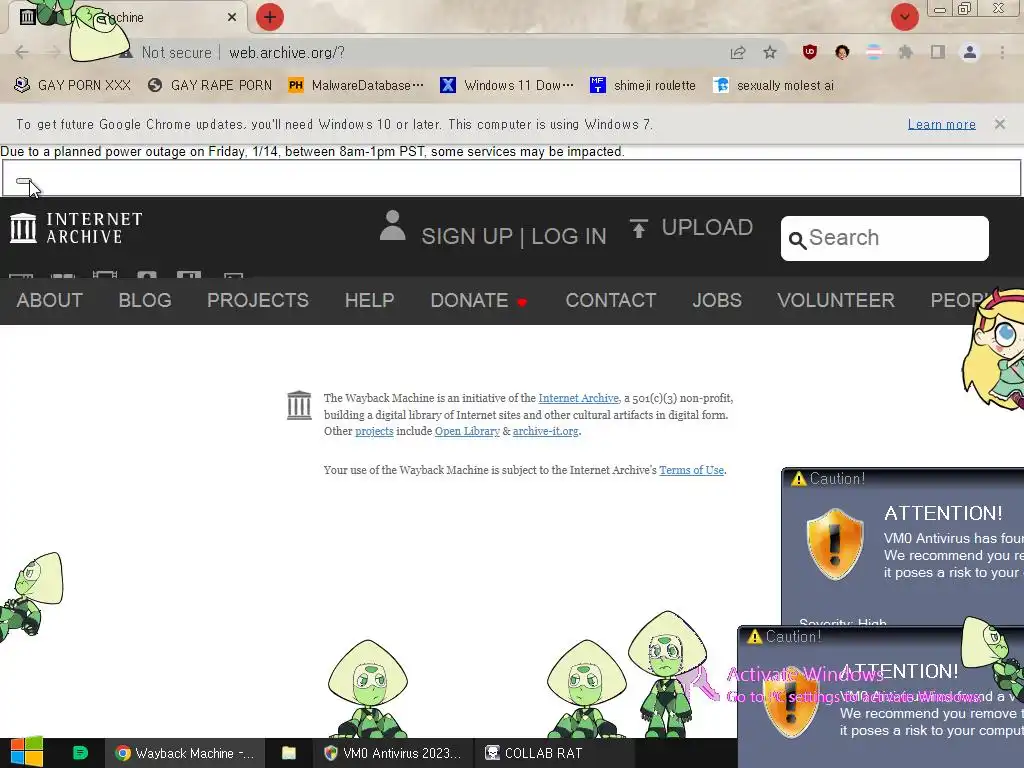
Task: Open the tab search dropdown arrow
Action: [904, 17]
